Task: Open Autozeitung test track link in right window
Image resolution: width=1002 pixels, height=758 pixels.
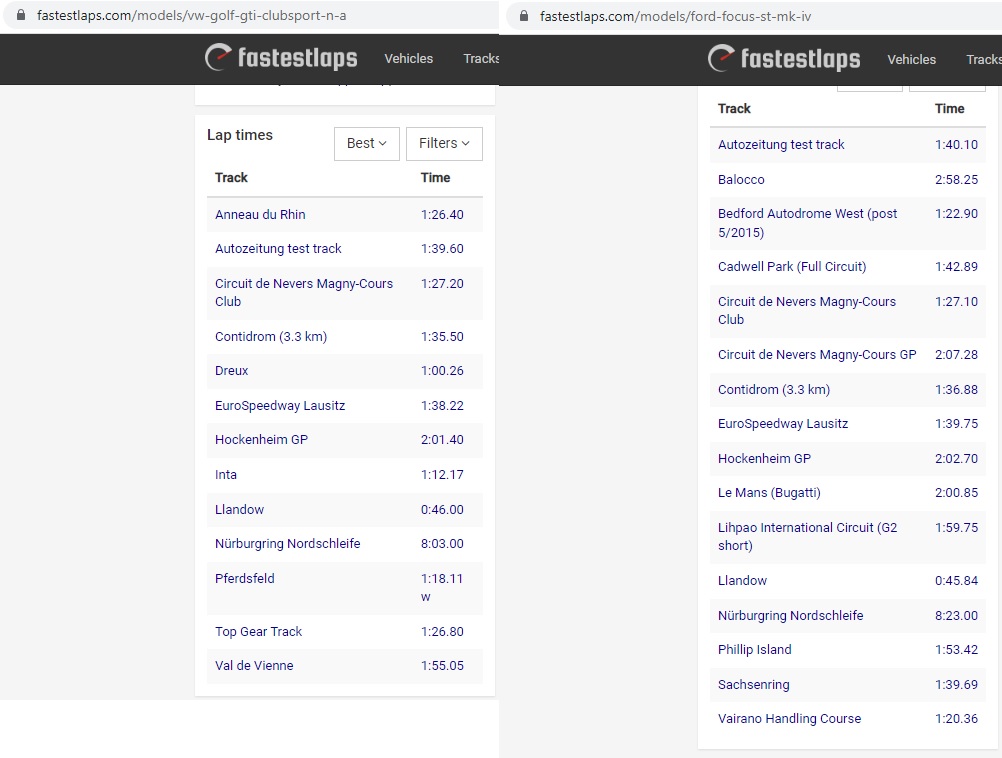Action: pos(781,145)
